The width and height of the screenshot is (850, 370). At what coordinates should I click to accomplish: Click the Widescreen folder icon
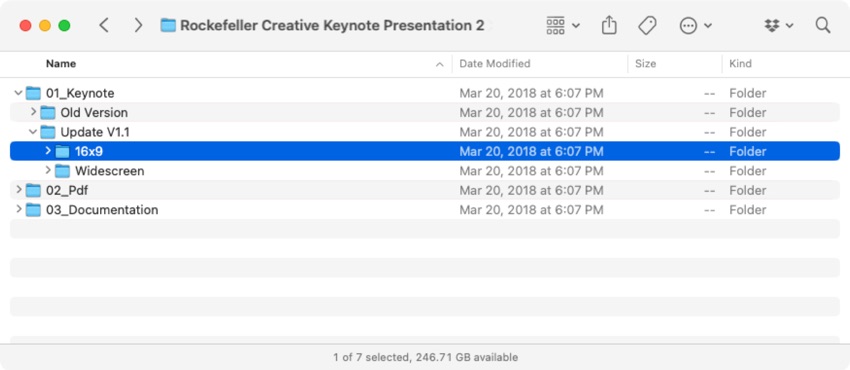click(63, 171)
